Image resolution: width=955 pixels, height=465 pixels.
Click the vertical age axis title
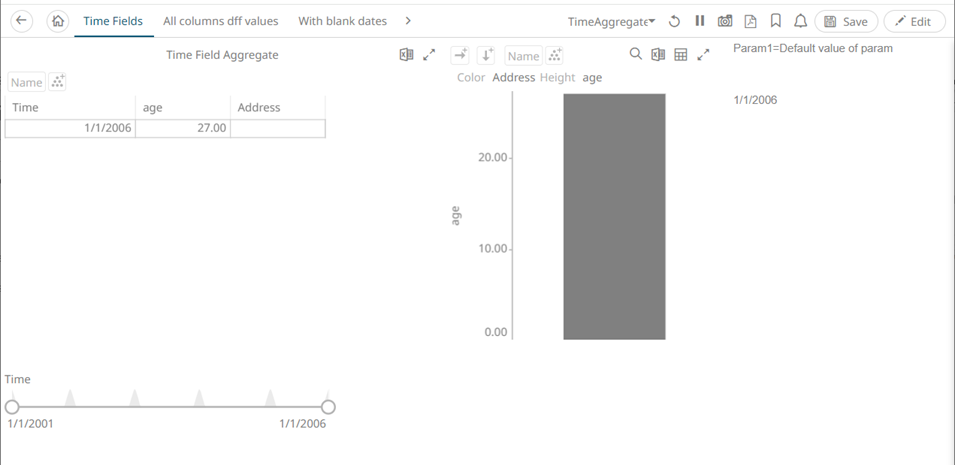455,216
